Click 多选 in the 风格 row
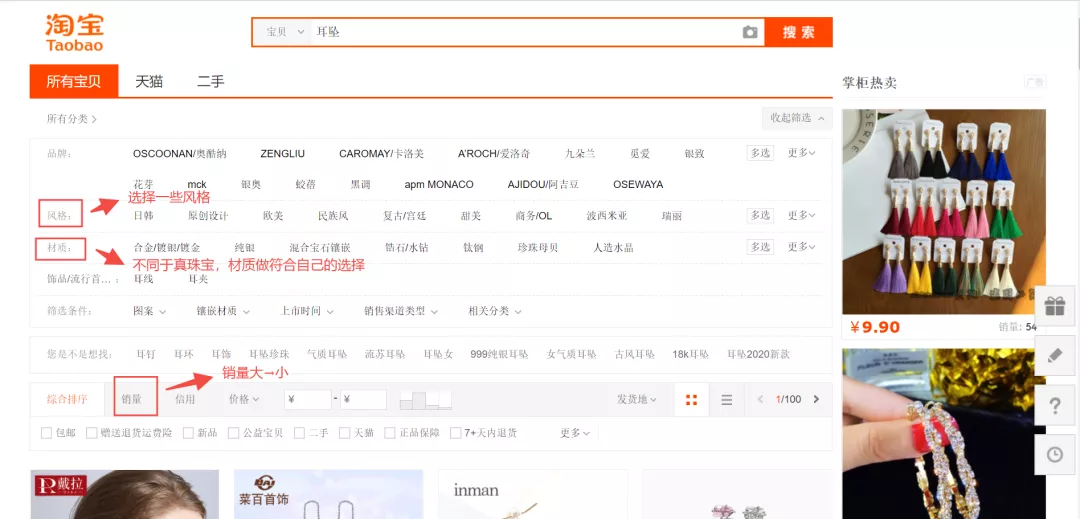Viewport: 1080px width, 519px height. click(x=760, y=215)
